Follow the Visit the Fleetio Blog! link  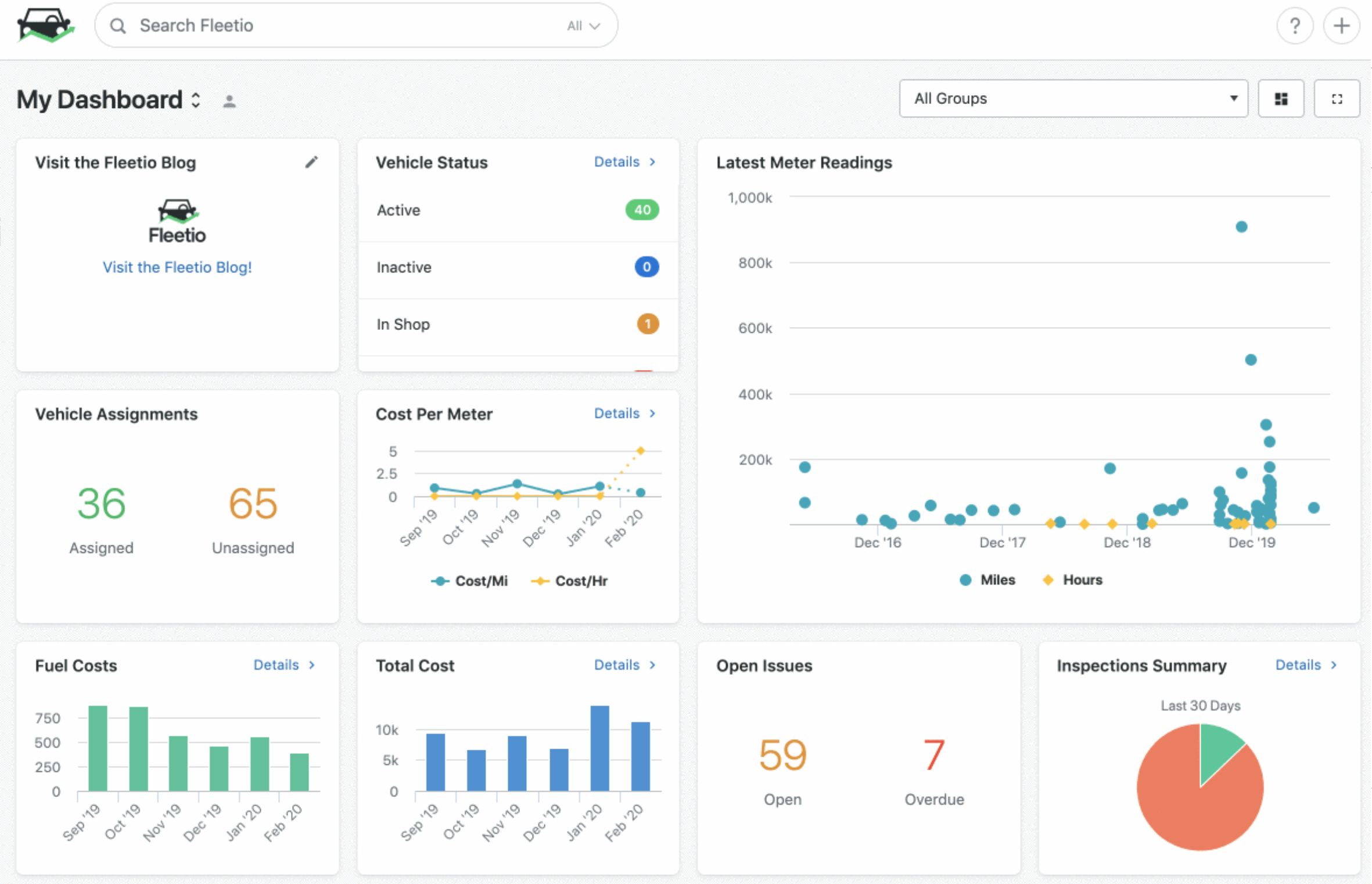coord(177,267)
